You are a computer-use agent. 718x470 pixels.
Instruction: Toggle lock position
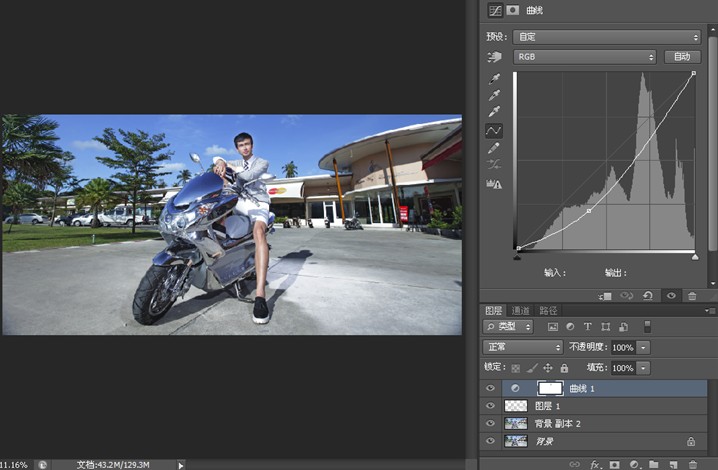point(548,367)
